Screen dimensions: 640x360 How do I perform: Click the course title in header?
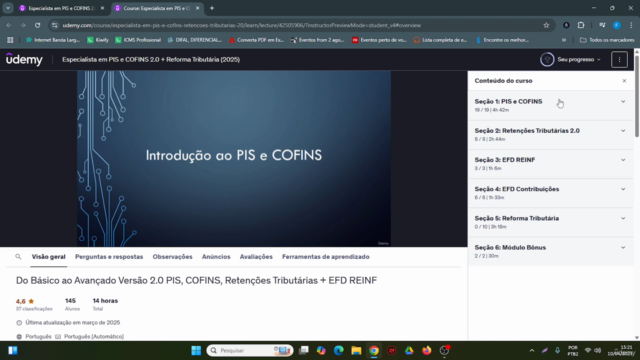tap(151, 60)
